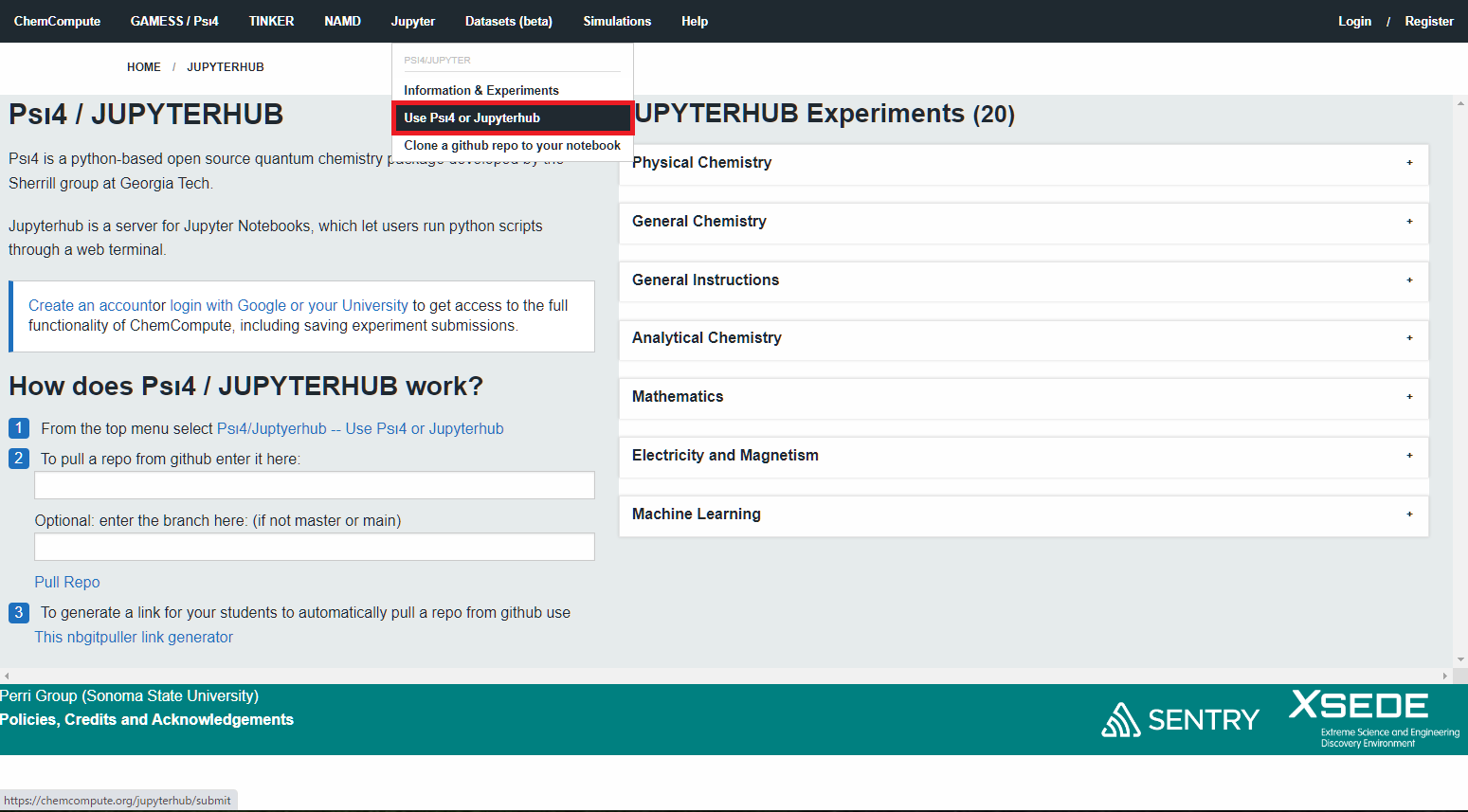Expand the Analytical Chemistry plus icon
Image resolution: width=1468 pixels, height=812 pixels.
pyautogui.click(x=1409, y=338)
